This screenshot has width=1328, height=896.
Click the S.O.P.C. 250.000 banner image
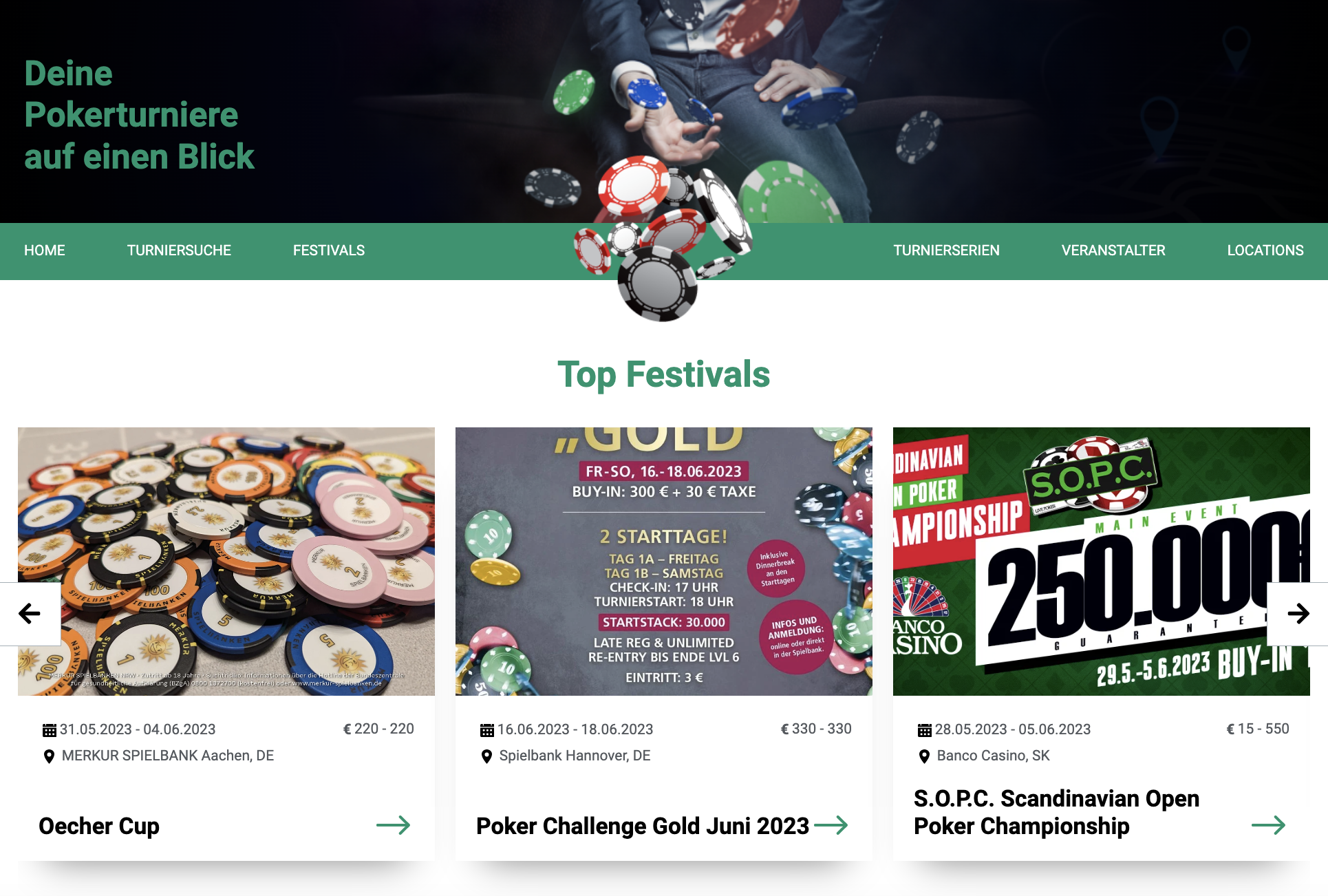point(1101,561)
